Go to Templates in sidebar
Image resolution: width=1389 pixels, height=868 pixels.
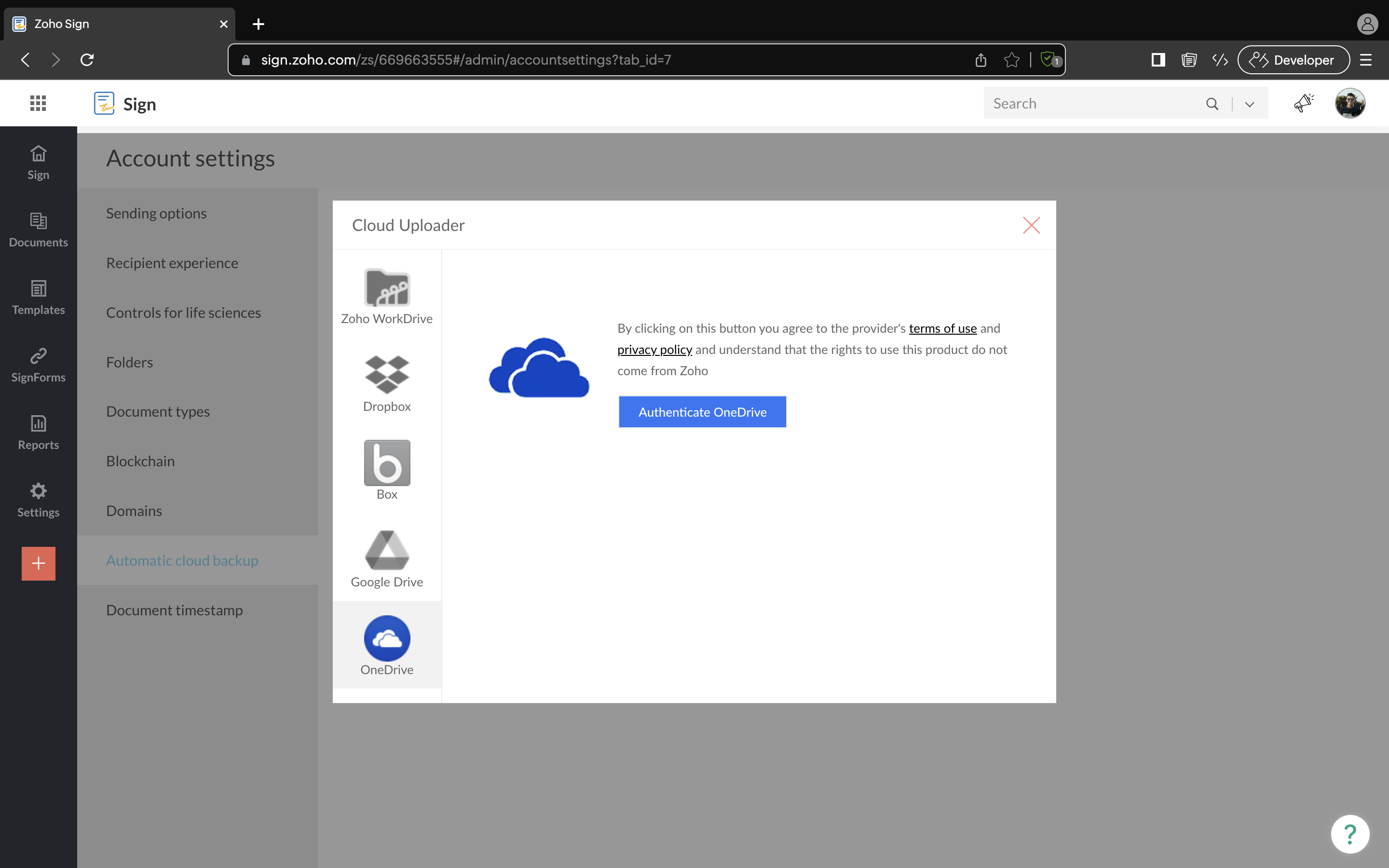[39, 298]
